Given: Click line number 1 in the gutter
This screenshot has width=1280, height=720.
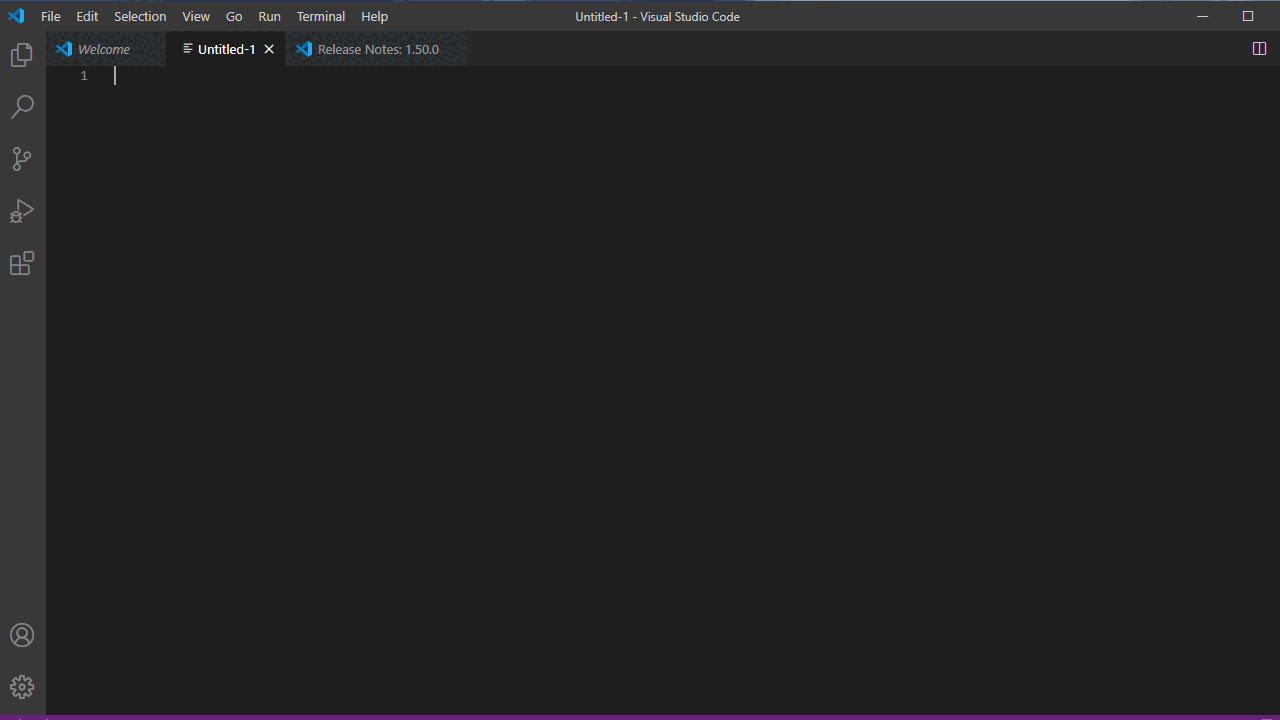Looking at the screenshot, I should pos(84,76).
